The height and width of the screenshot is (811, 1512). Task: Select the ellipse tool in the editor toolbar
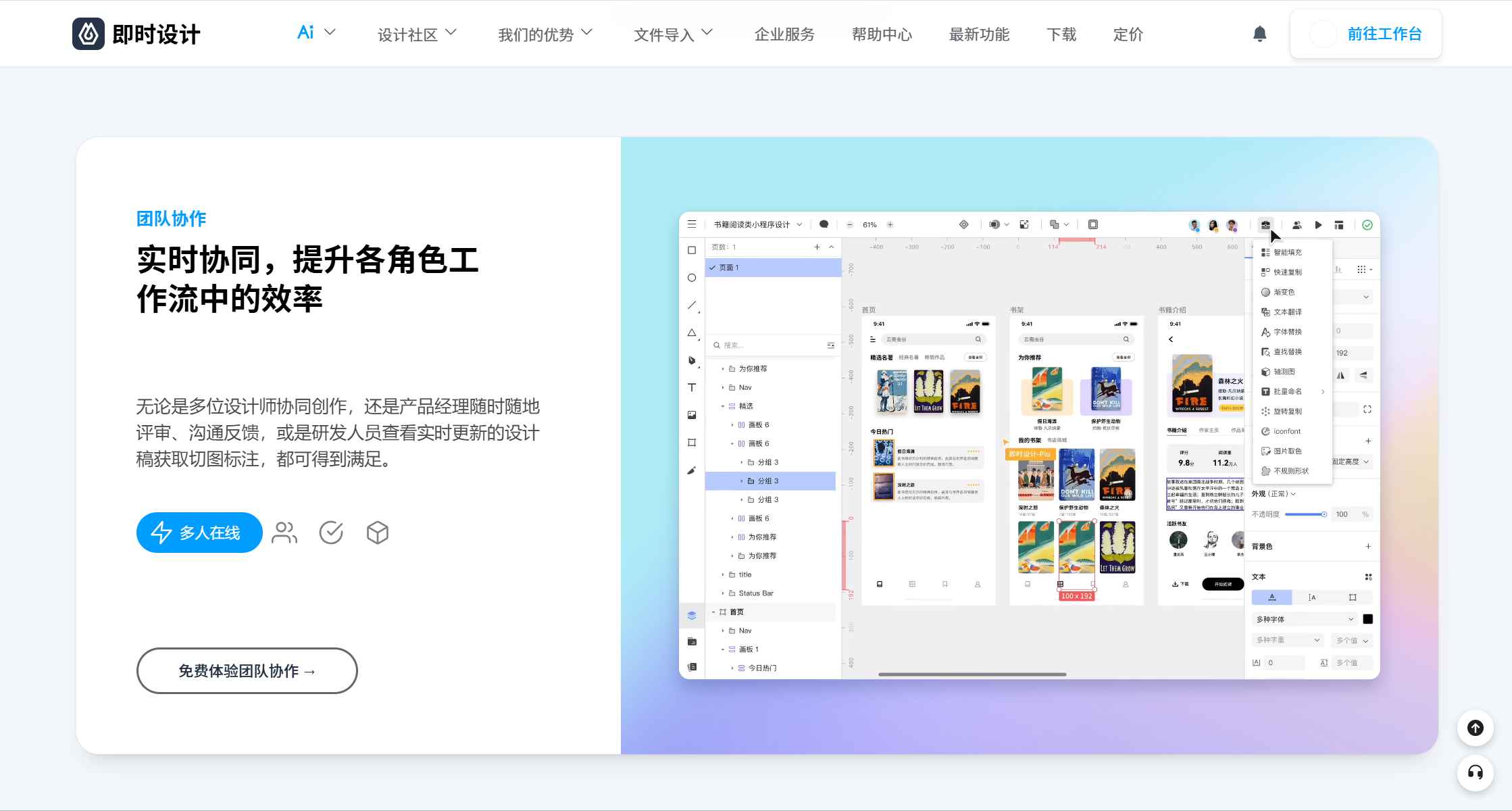(x=692, y=278)
